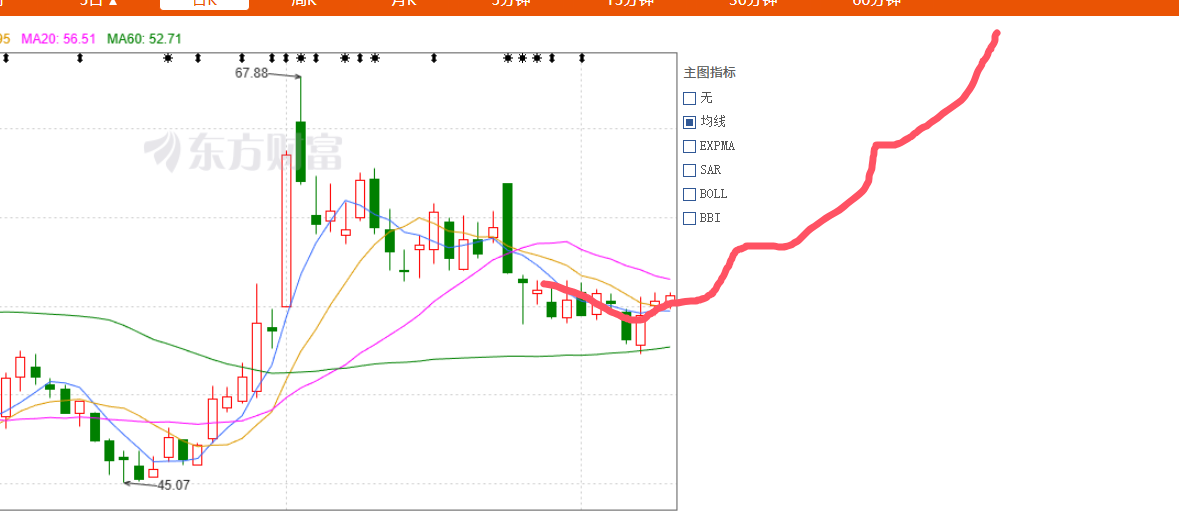Viewport: 1179px width, 515px height.
Task: Select the 无 (none) indicator checkbox
Action: pyautogui.click(x=689, y=98)
